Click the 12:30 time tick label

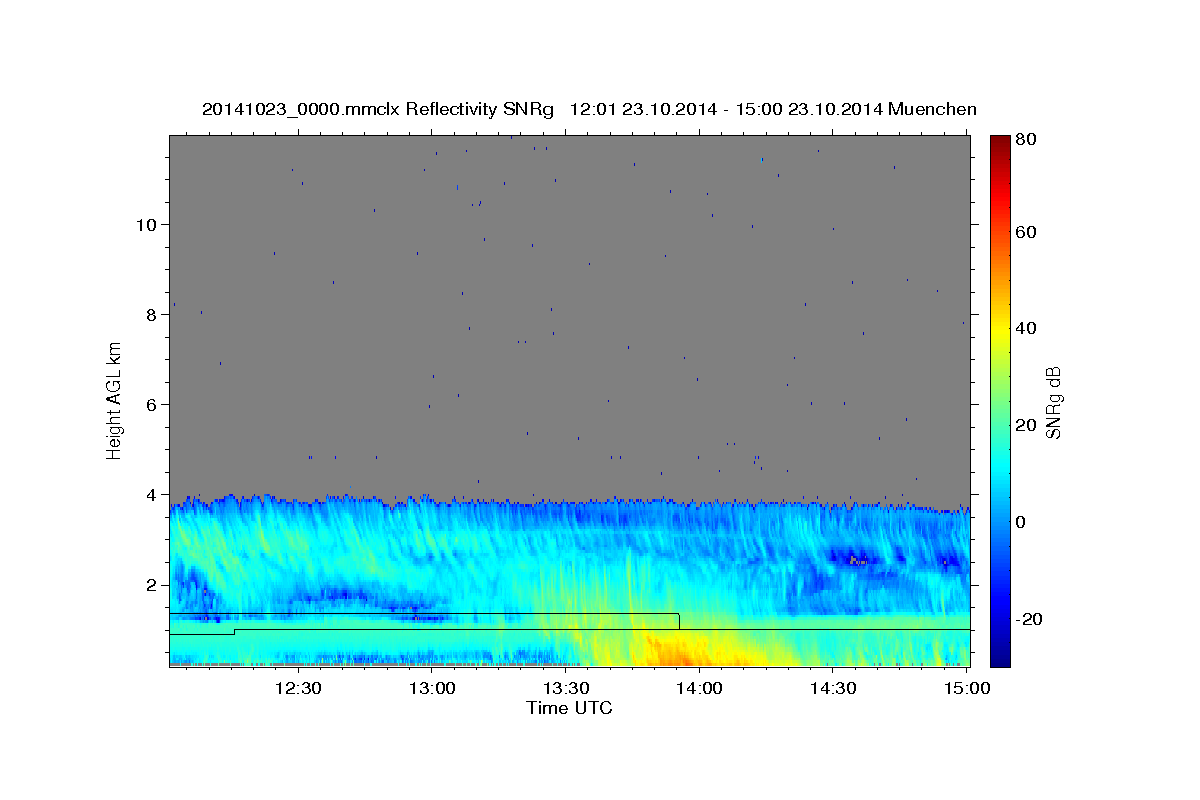(x=299, y=688)
